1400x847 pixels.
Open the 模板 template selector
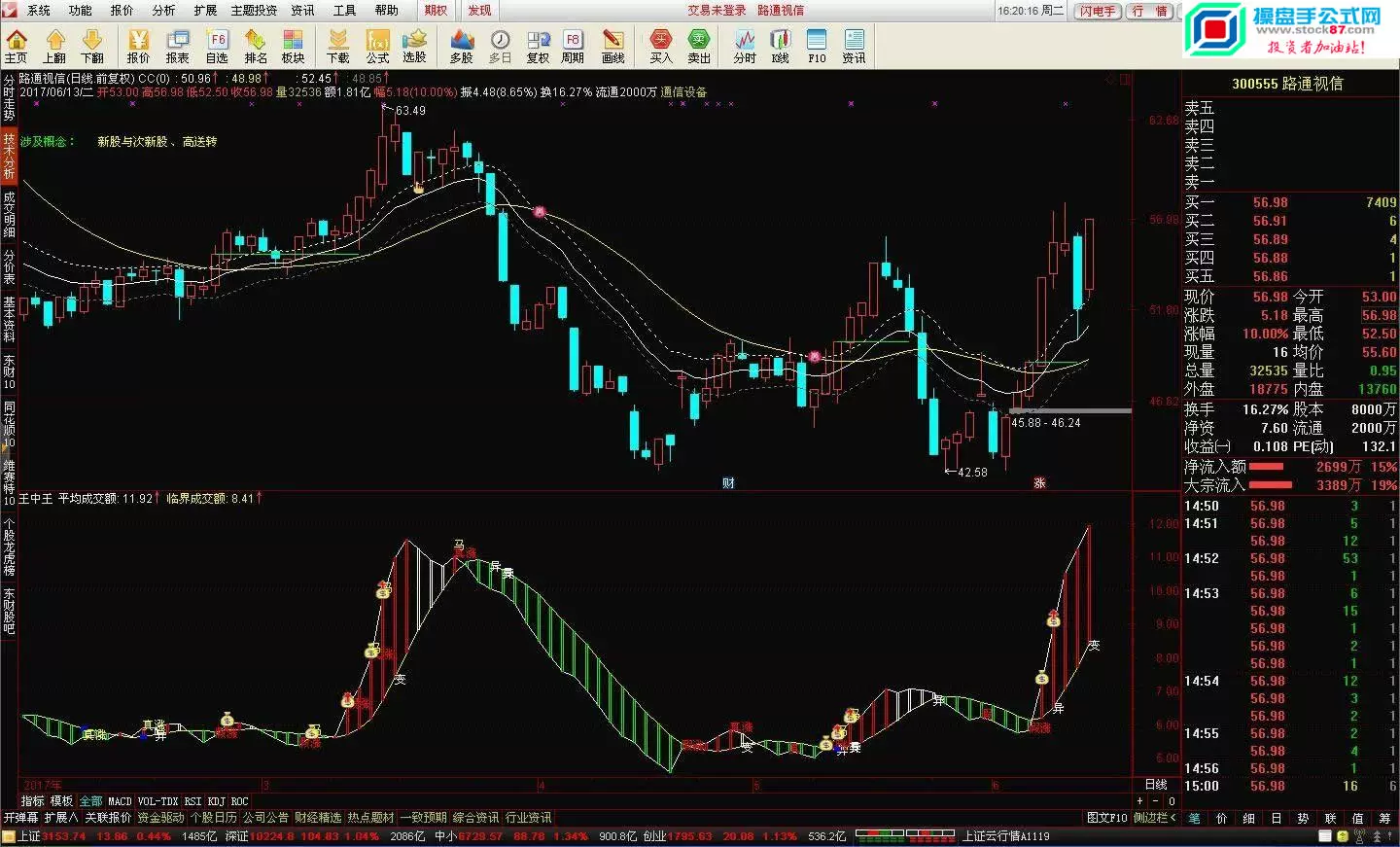coord(61,801)
